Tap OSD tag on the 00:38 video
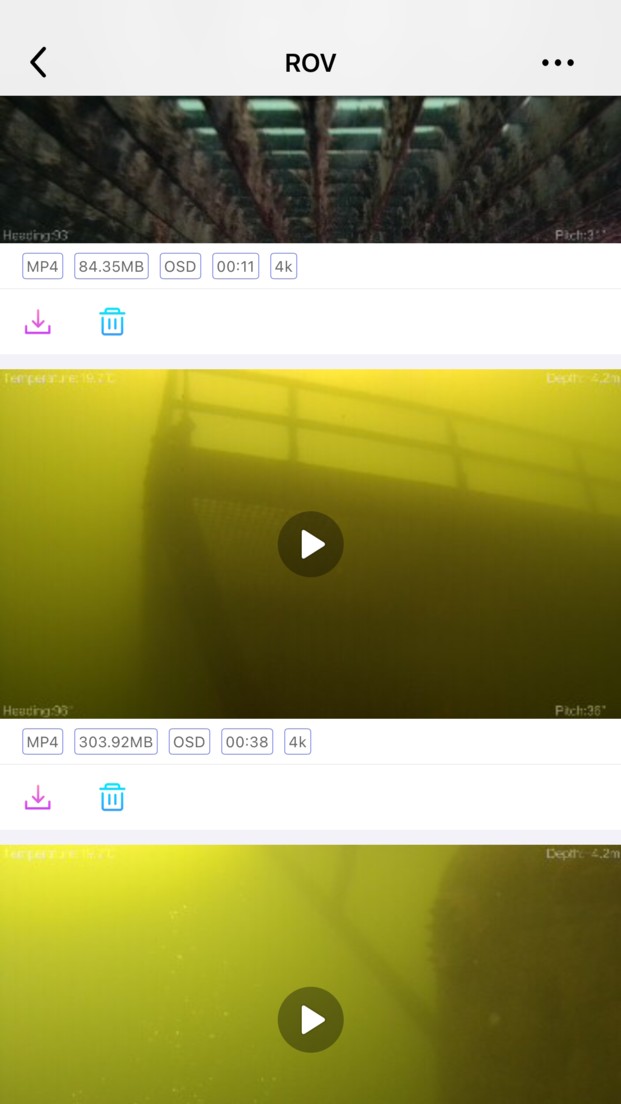This screenshot has width=621, height=1104. click(189, 742)
